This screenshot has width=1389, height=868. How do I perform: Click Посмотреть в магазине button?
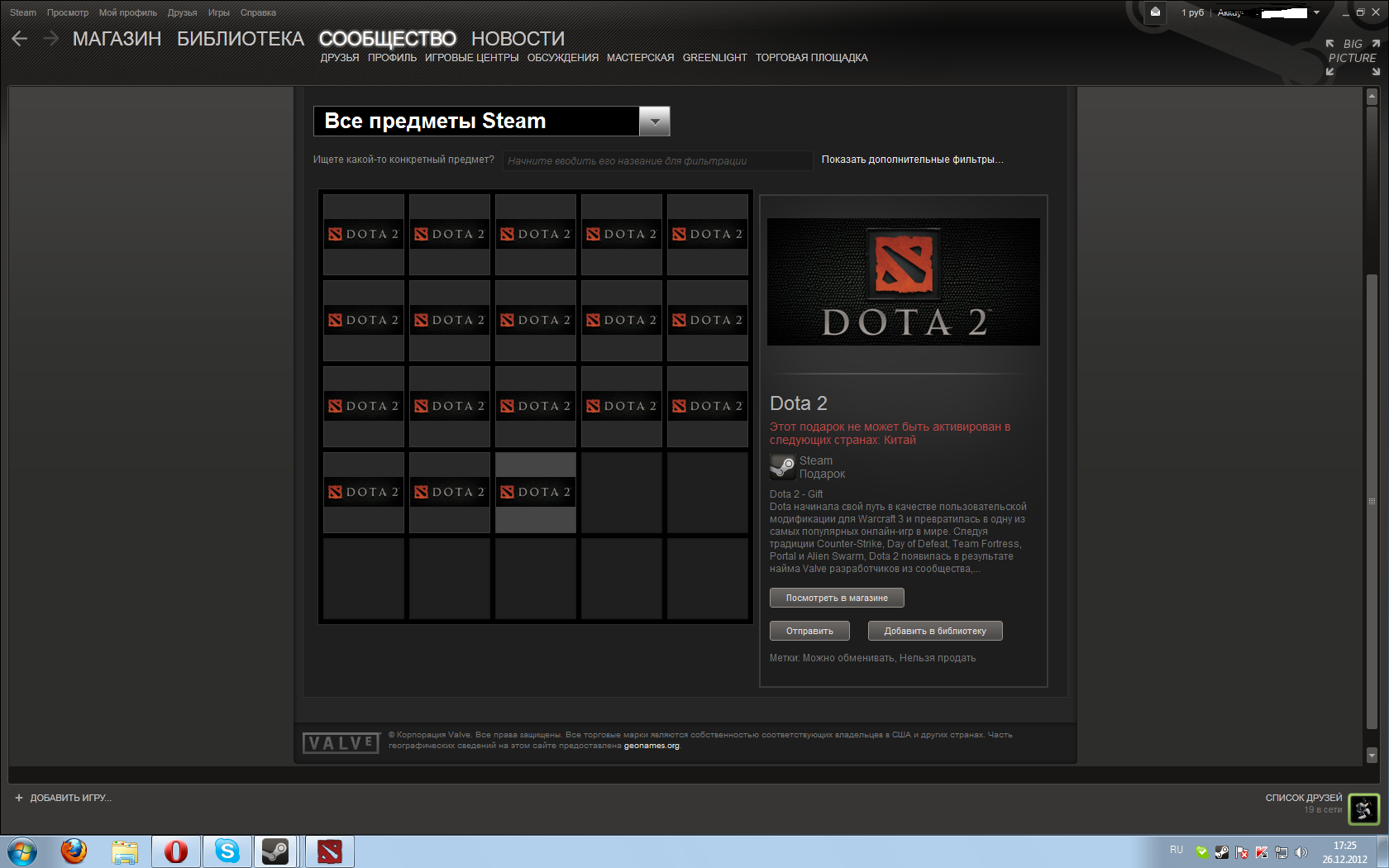pyautogui.click(x=837, y=598)
